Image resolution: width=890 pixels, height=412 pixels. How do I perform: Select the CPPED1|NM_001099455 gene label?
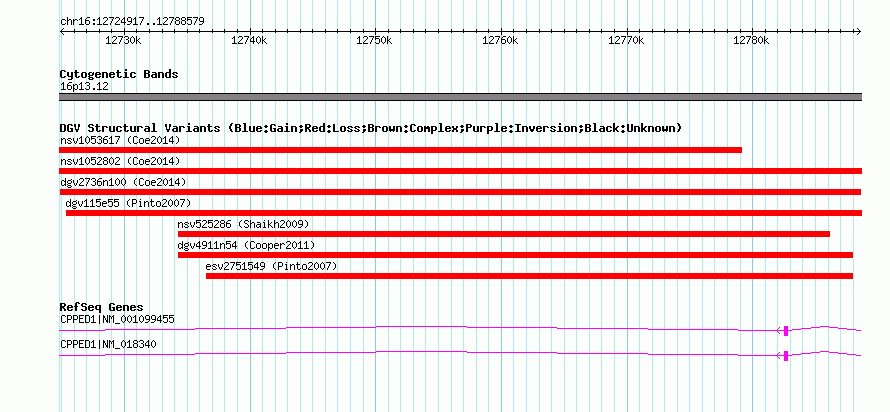(117, 319)
